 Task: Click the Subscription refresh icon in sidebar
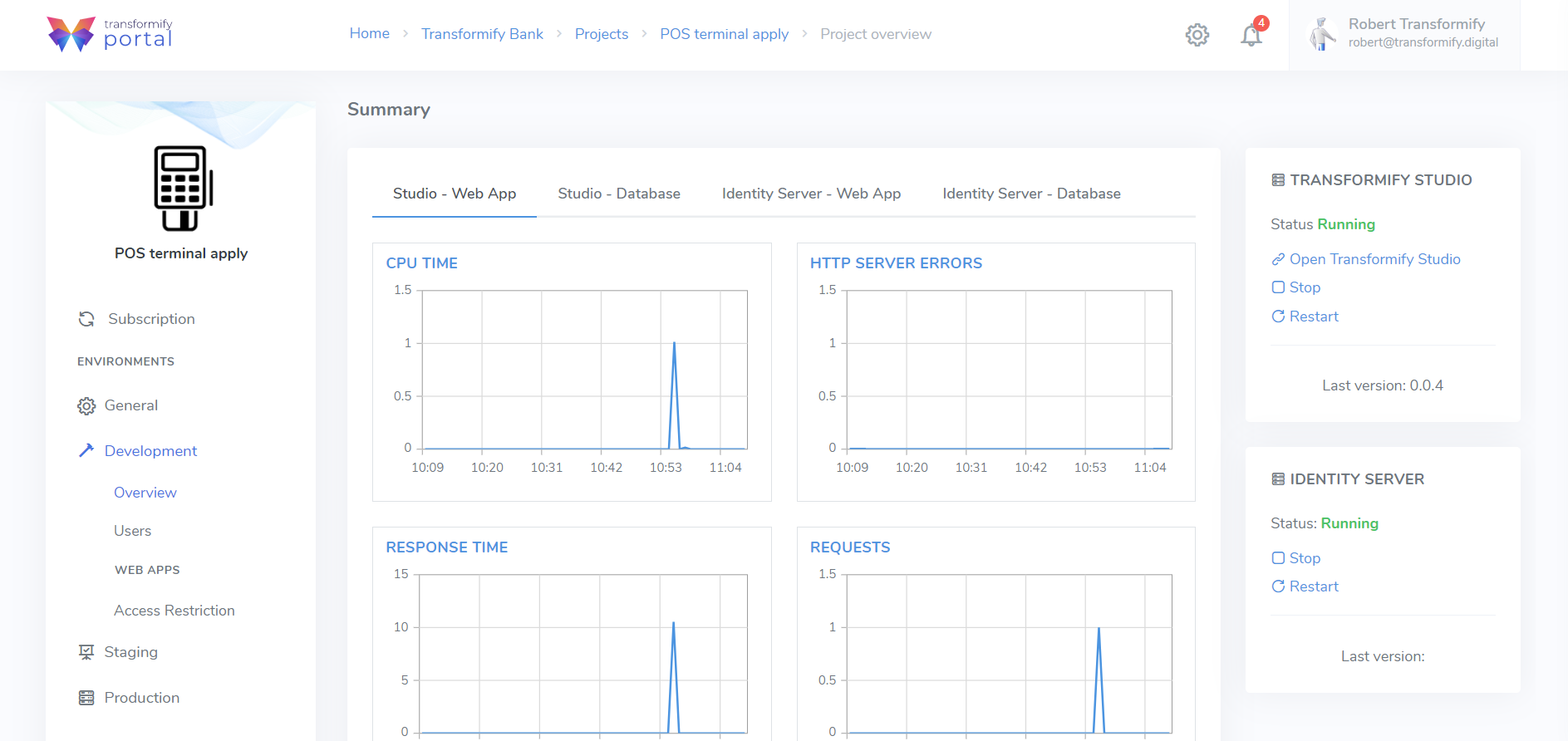coord(86,319)
